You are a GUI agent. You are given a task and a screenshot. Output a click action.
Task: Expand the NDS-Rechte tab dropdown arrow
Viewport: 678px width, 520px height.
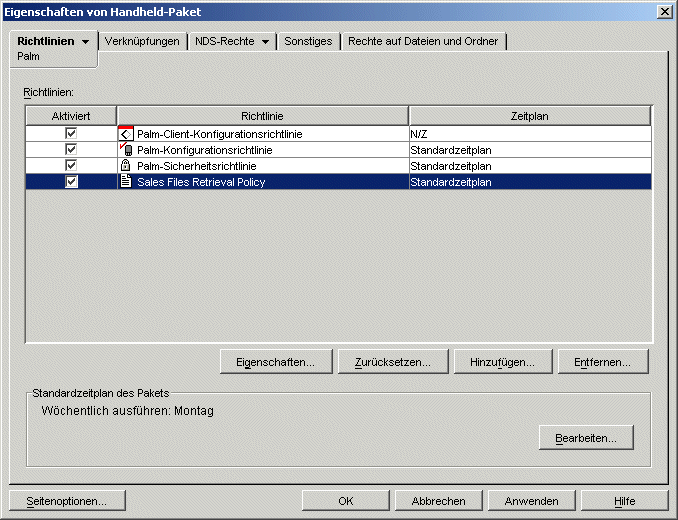point(265,42)
